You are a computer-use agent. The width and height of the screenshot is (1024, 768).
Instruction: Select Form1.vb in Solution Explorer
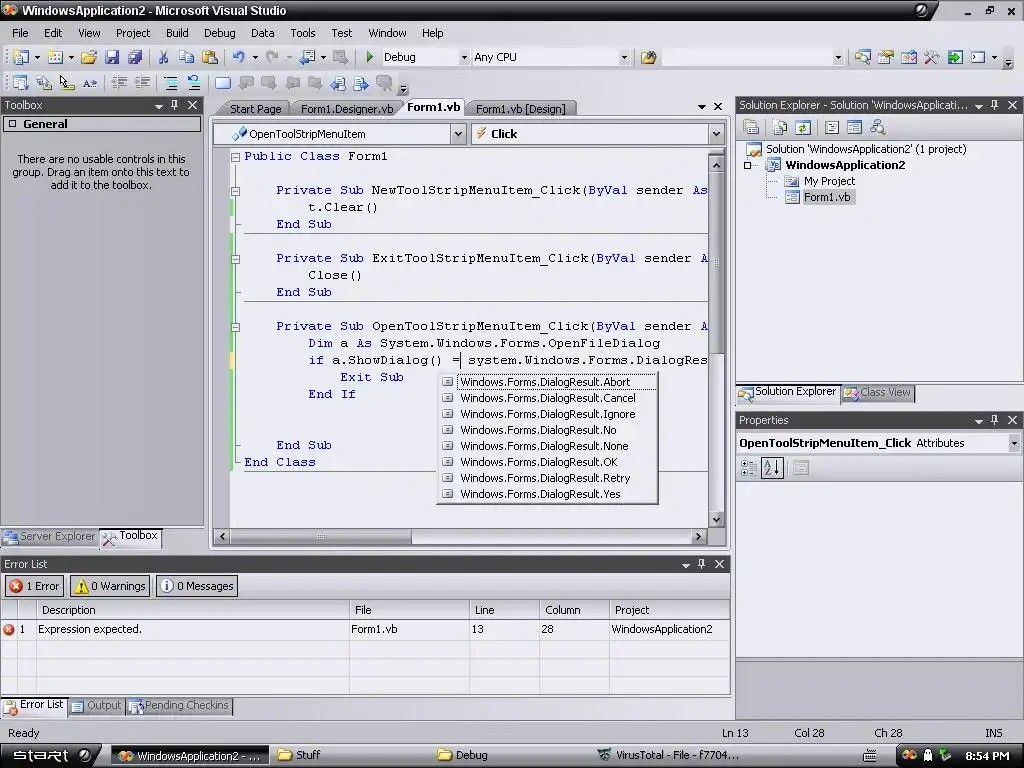tap(827, 197)
